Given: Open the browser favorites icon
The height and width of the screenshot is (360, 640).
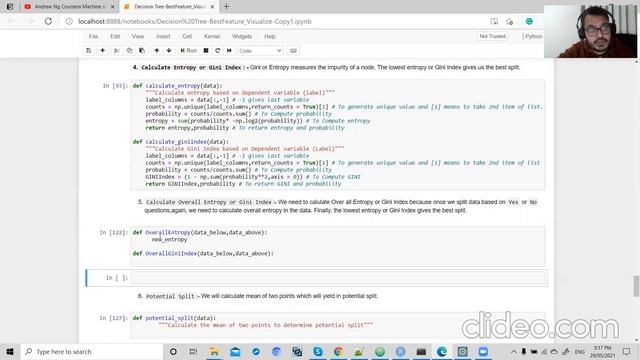Looking at the screenshot, I should [x=509, y=21].
